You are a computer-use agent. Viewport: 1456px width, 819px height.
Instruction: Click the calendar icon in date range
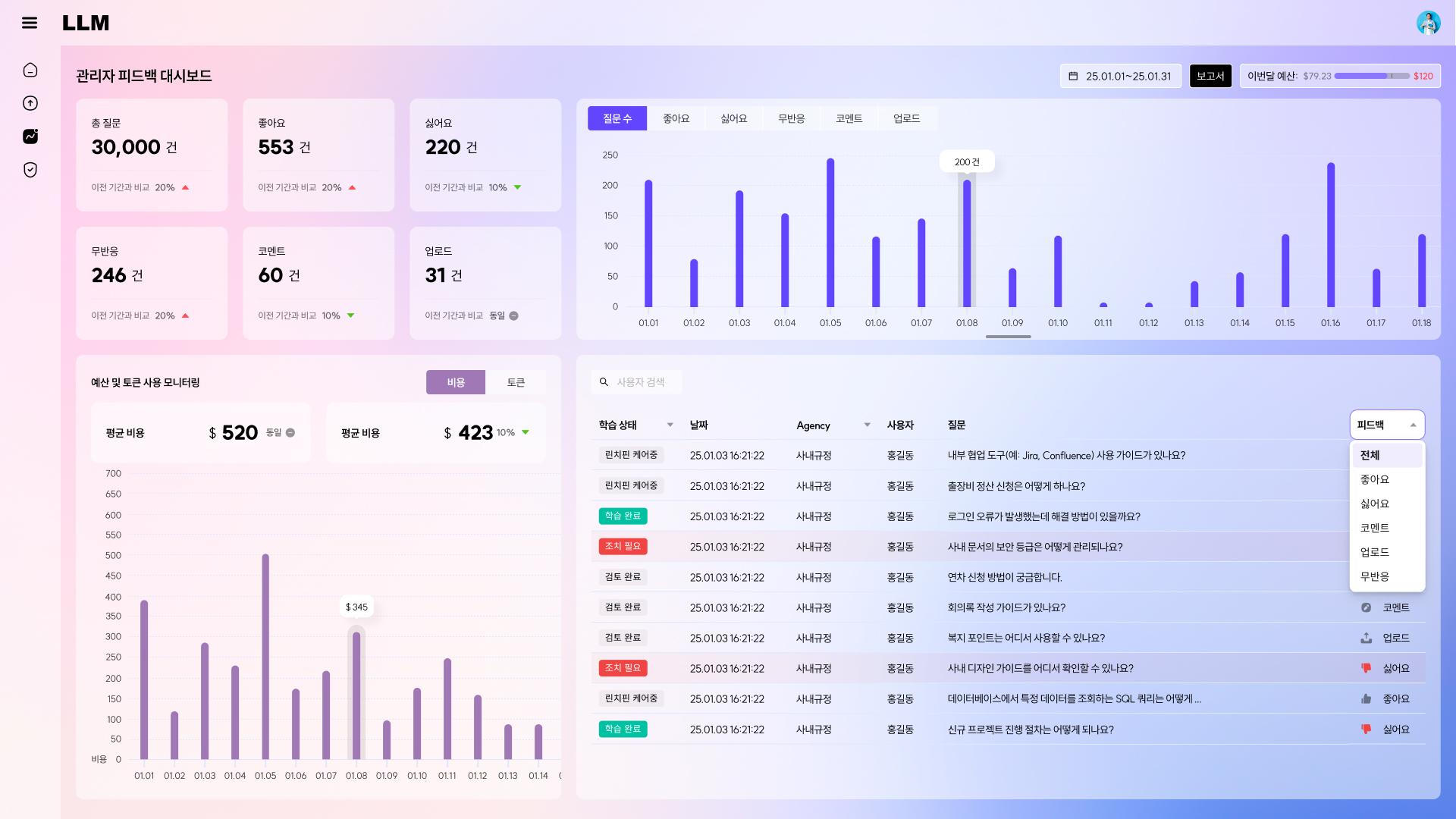[x=1073, y=76]
